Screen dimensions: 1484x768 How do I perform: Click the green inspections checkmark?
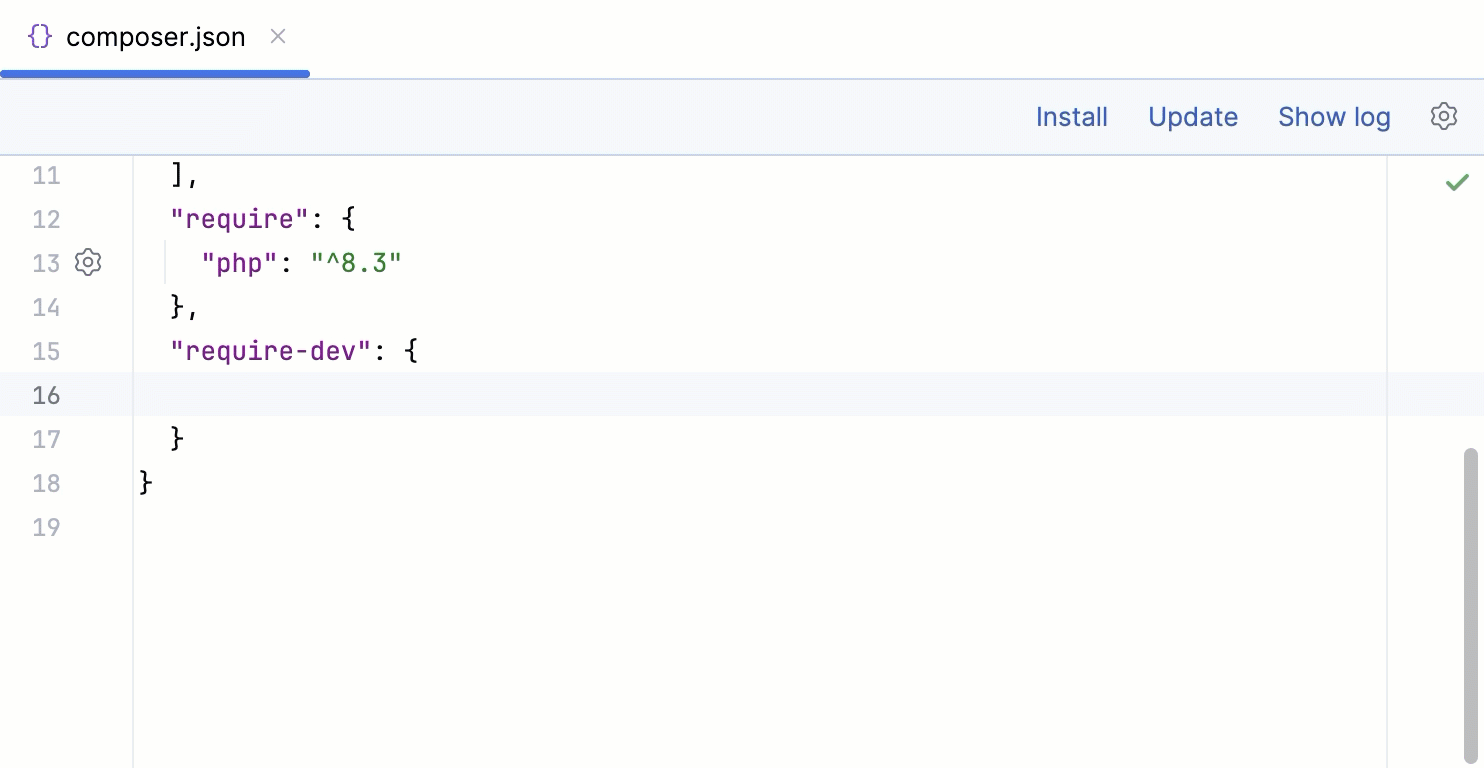click(1457, 181)
